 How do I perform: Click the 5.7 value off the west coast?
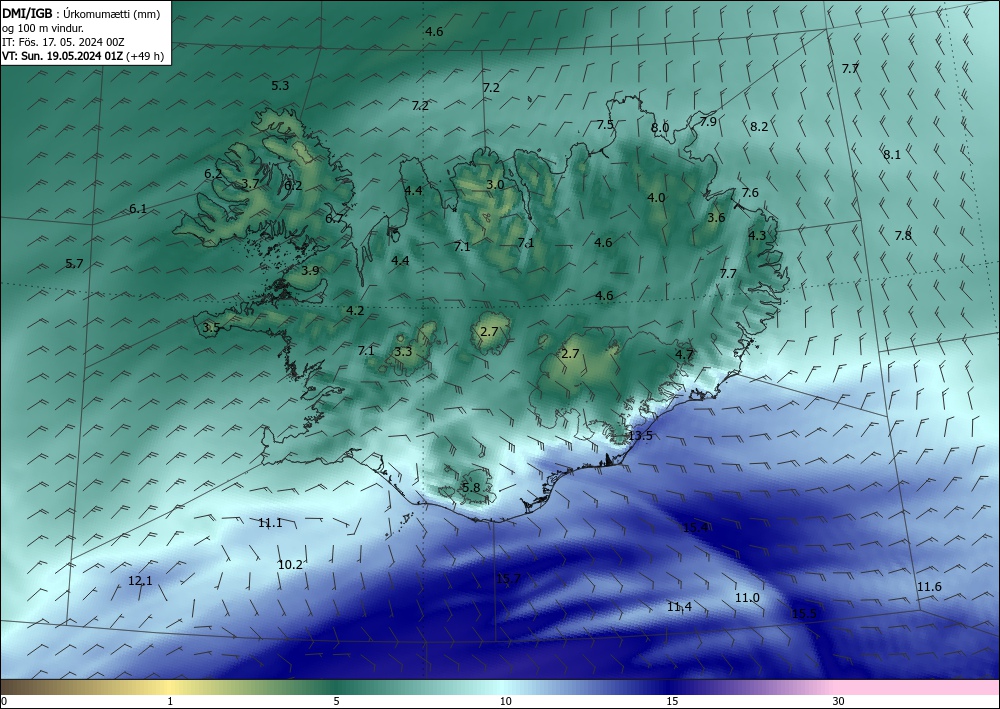click(x=75, y=263)
